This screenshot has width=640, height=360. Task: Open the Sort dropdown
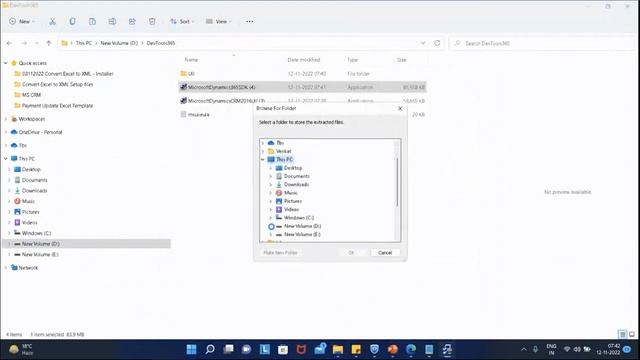coord(182,21)
